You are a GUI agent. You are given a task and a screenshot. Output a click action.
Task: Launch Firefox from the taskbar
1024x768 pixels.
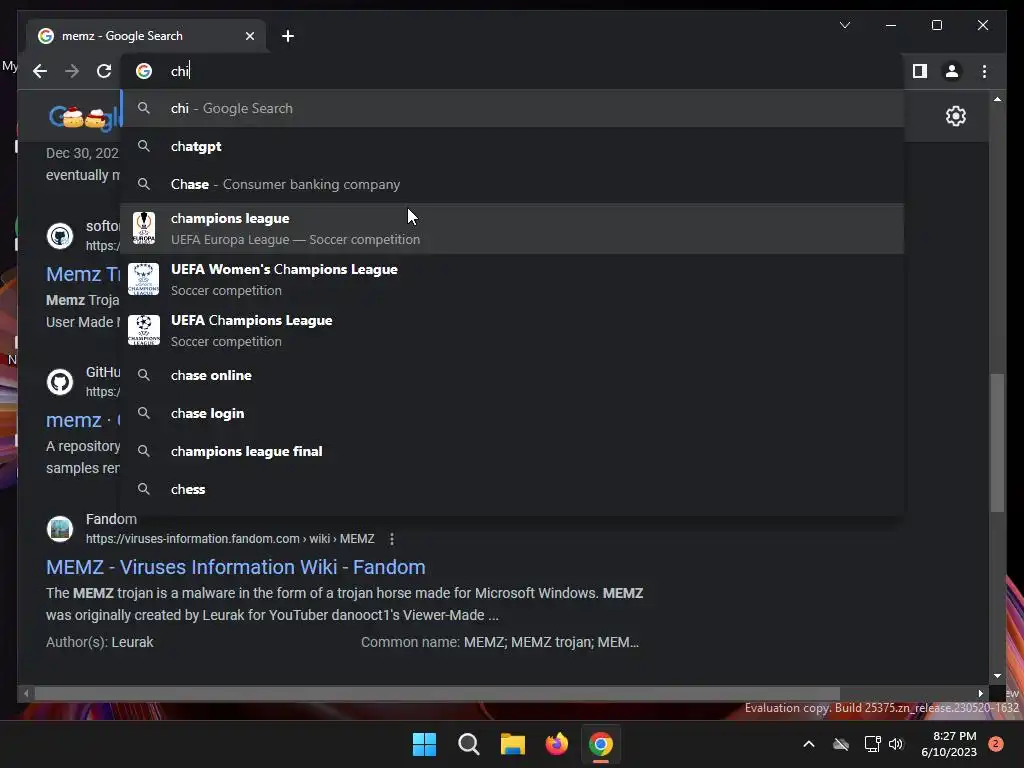556,744
